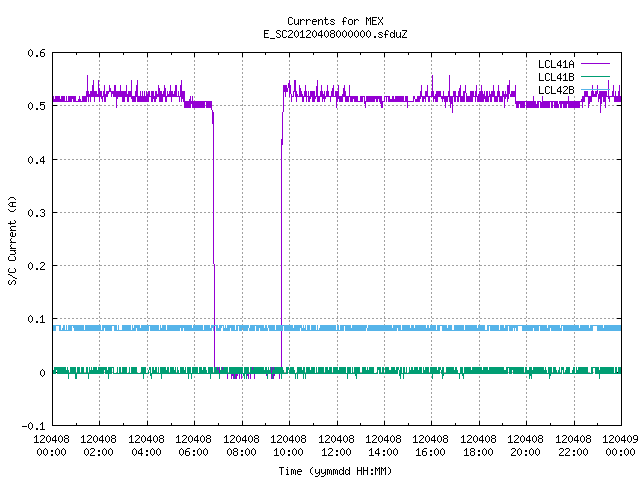Select the filename E_SC20120408000000.sfduZ subtitle
Screen dimensions: 640x480
[335, 34]
